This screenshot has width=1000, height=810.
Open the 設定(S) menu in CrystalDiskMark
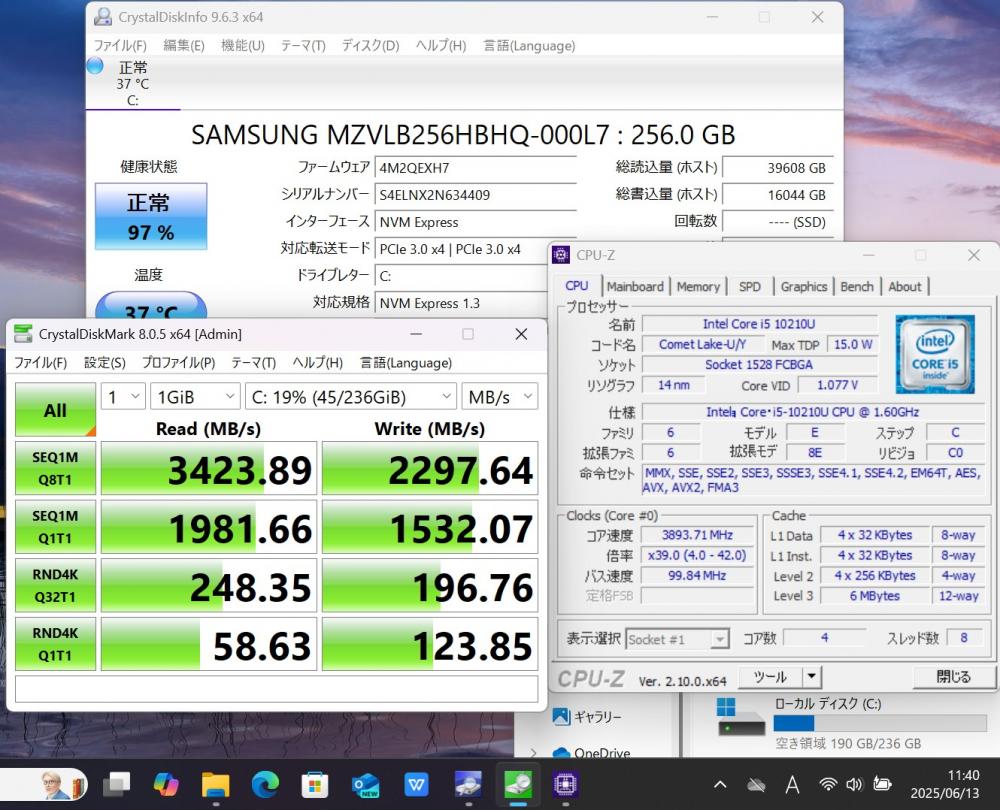pyautogui.click(x=105, y=362)
